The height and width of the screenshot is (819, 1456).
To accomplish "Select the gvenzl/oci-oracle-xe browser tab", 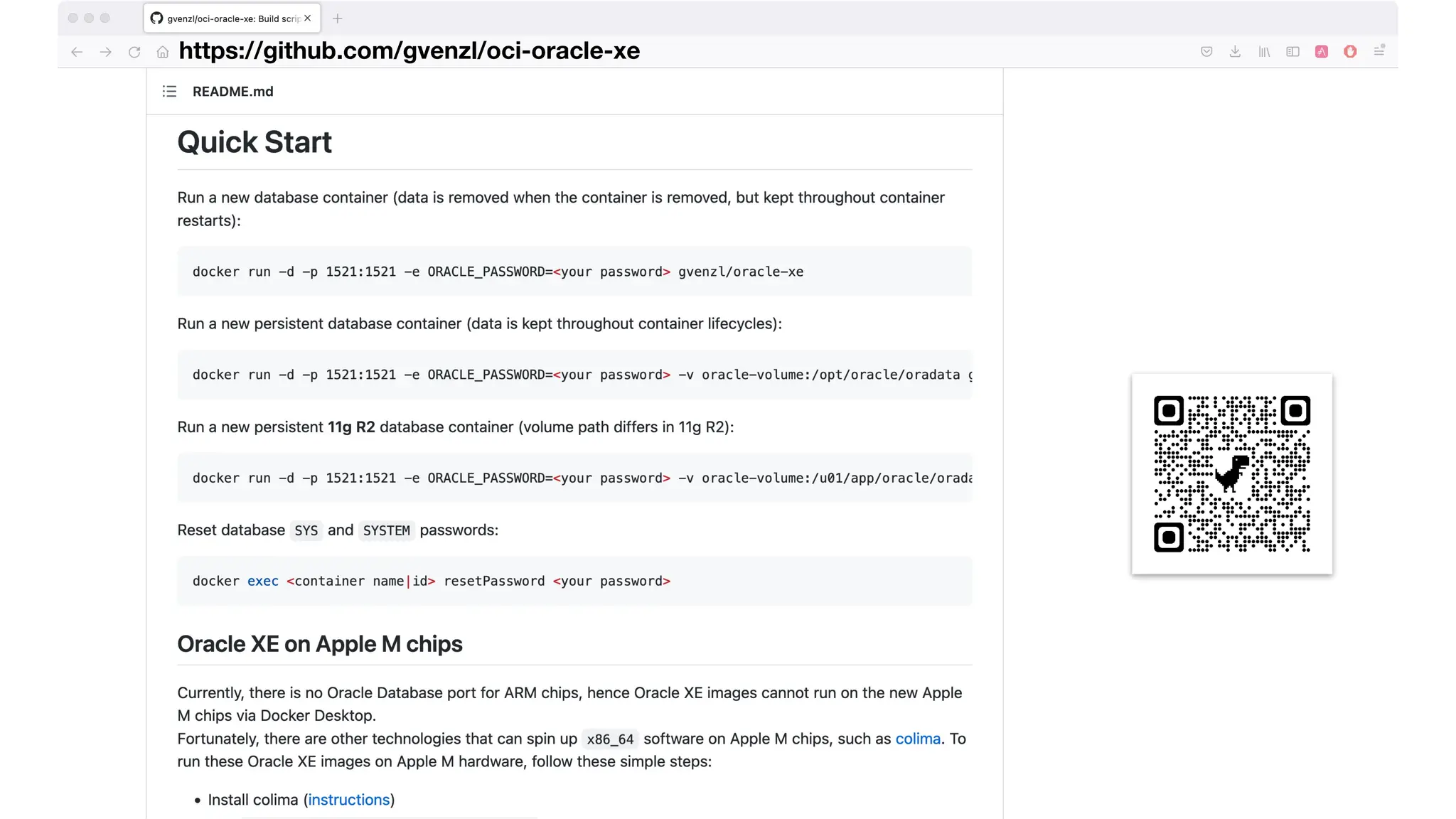I will (226, 18).
